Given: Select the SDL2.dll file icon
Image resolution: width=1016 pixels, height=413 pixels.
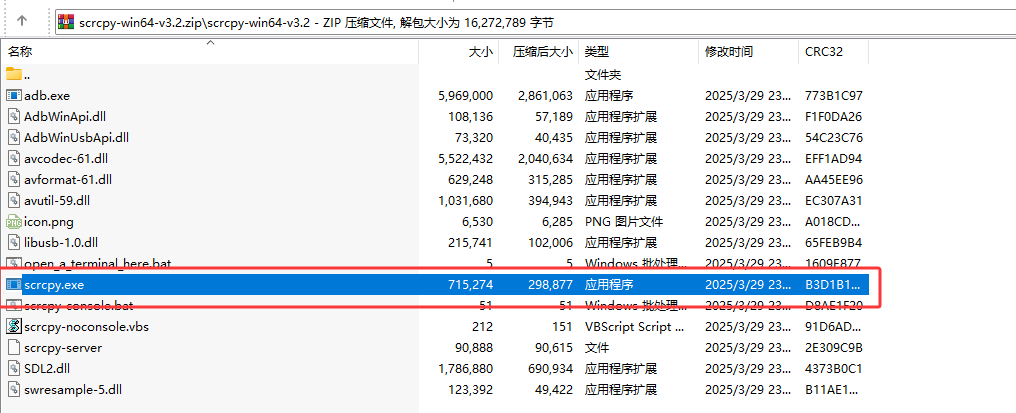Looking at the screenshot, I should point(14,368).
